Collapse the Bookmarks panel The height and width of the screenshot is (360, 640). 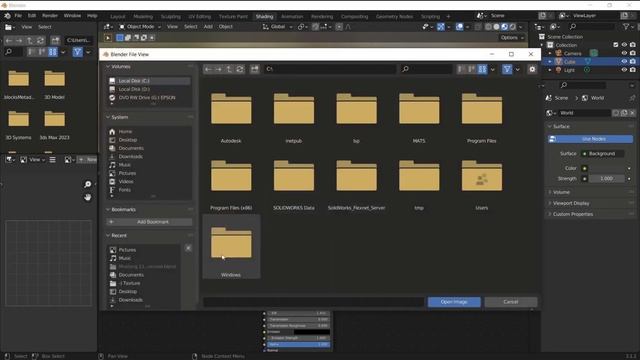(108, 209)
